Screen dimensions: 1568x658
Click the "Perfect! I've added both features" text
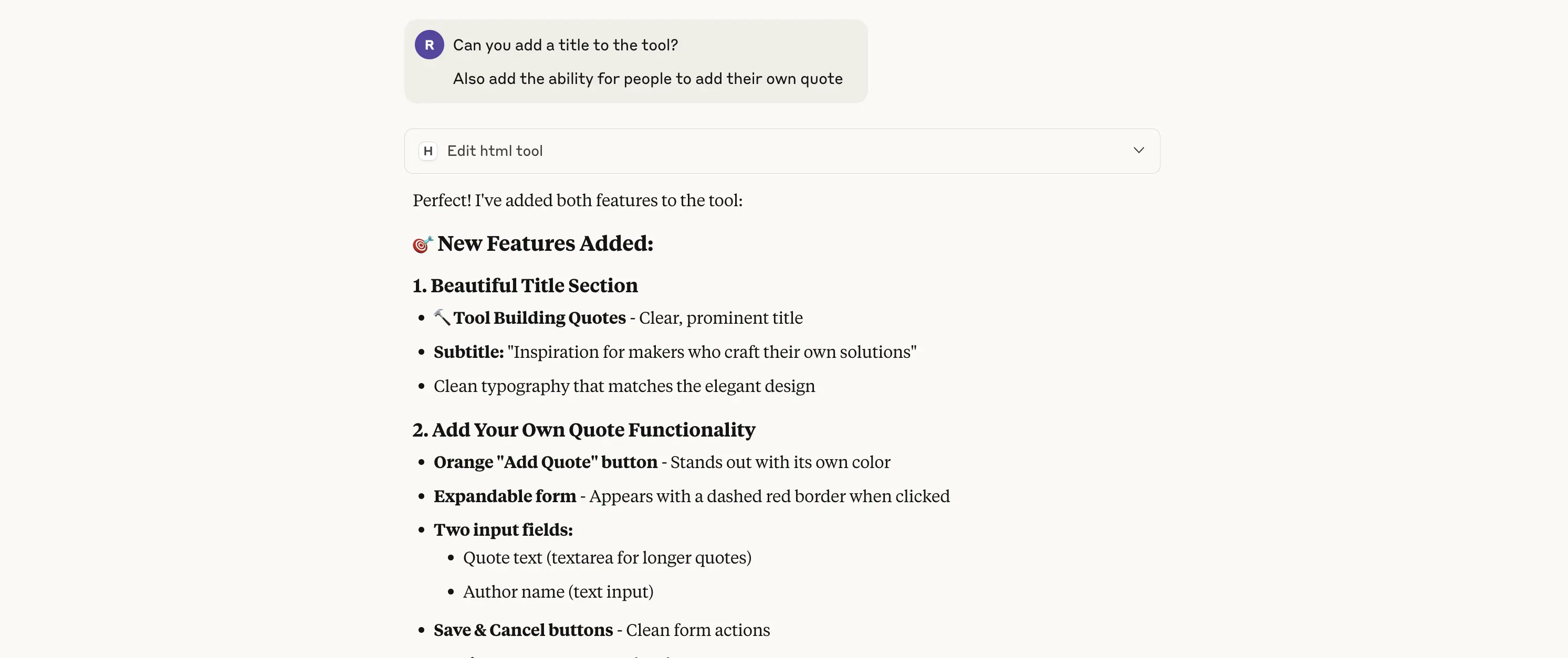[577, 200]
